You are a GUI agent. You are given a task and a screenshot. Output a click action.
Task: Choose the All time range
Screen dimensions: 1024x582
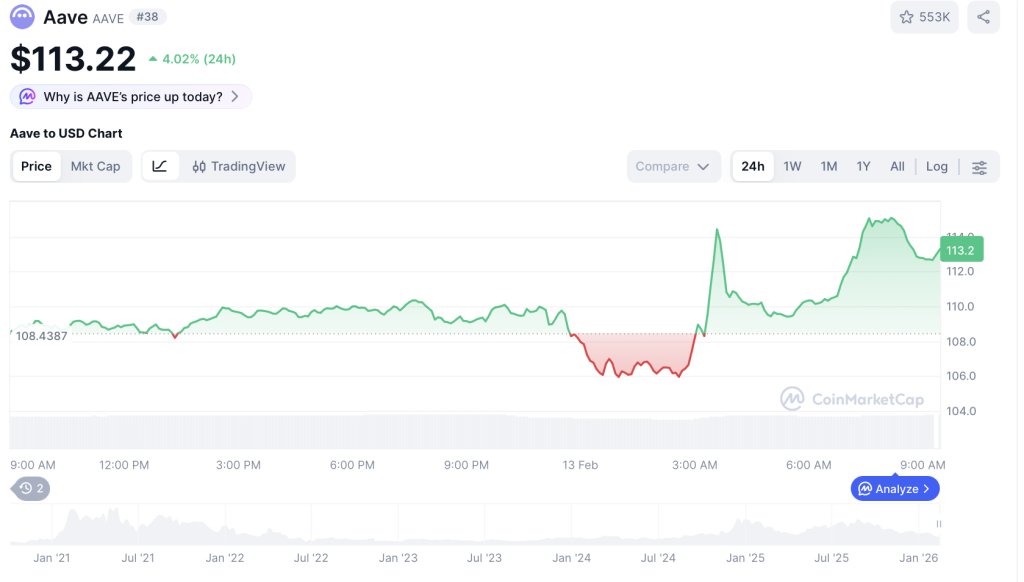[897, 166]
